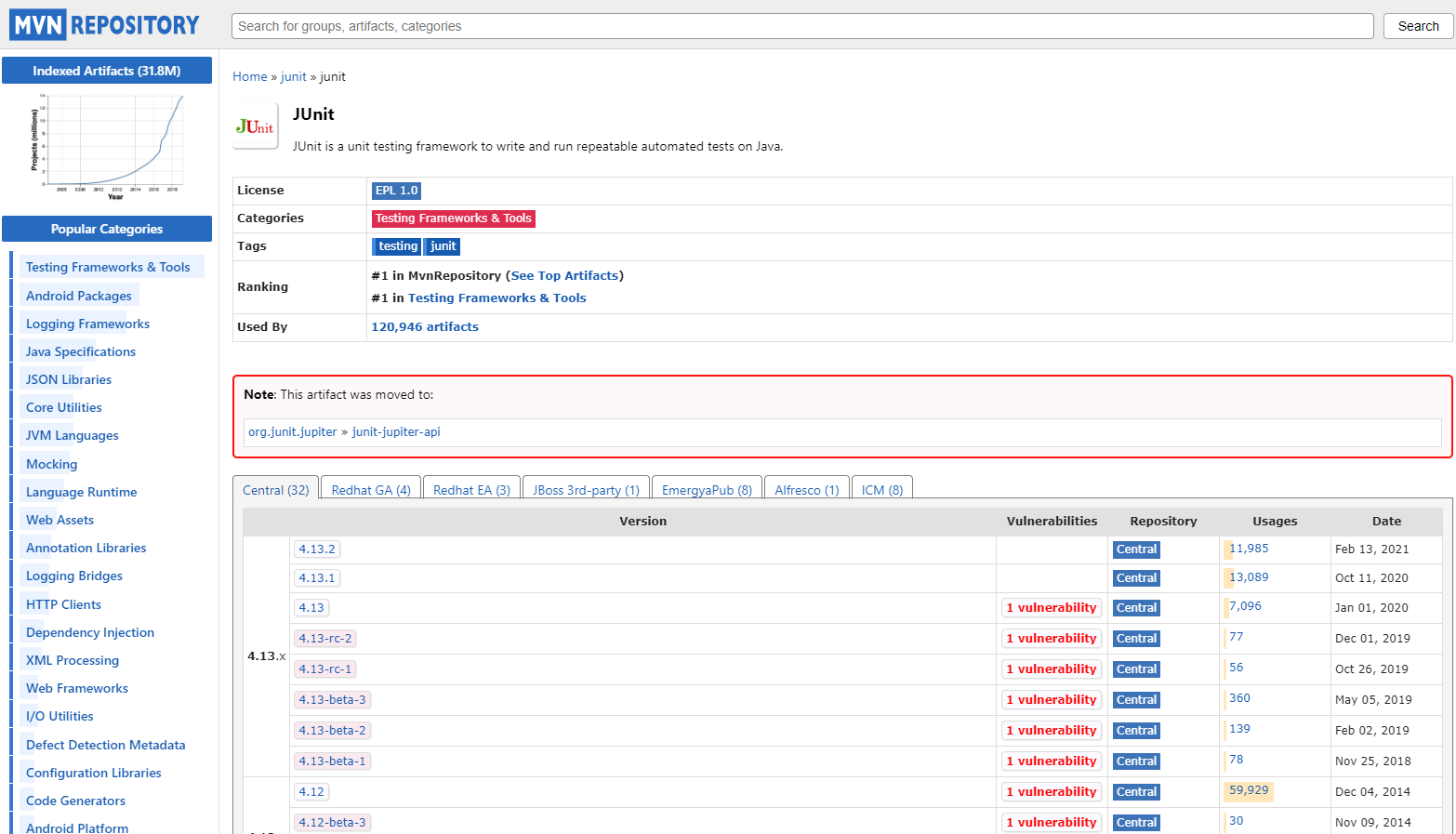1456x834 pixels.
Task: Open Logging Bridges category
Action: point(74,576)
